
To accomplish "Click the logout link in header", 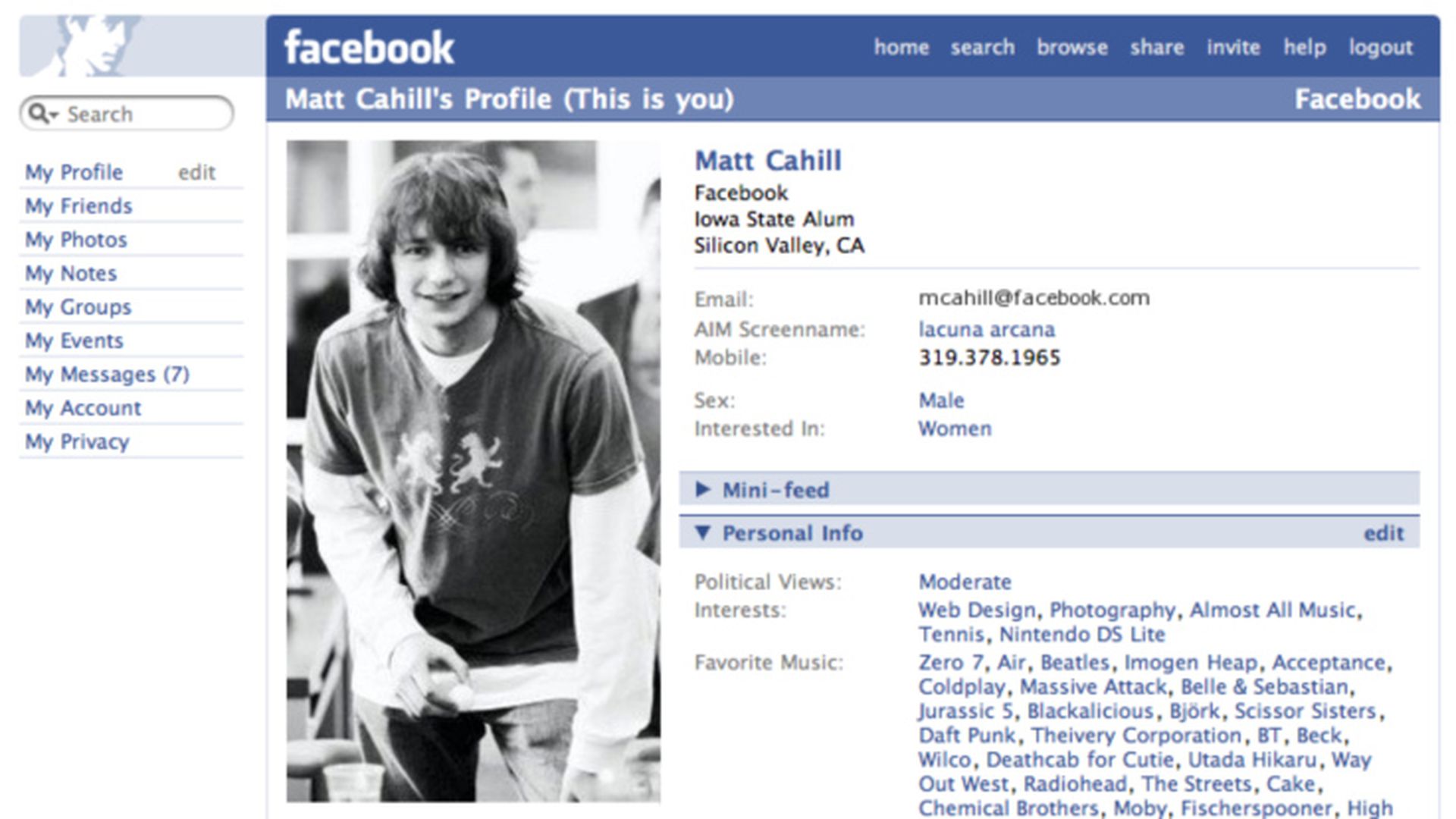I will 1380,47.
